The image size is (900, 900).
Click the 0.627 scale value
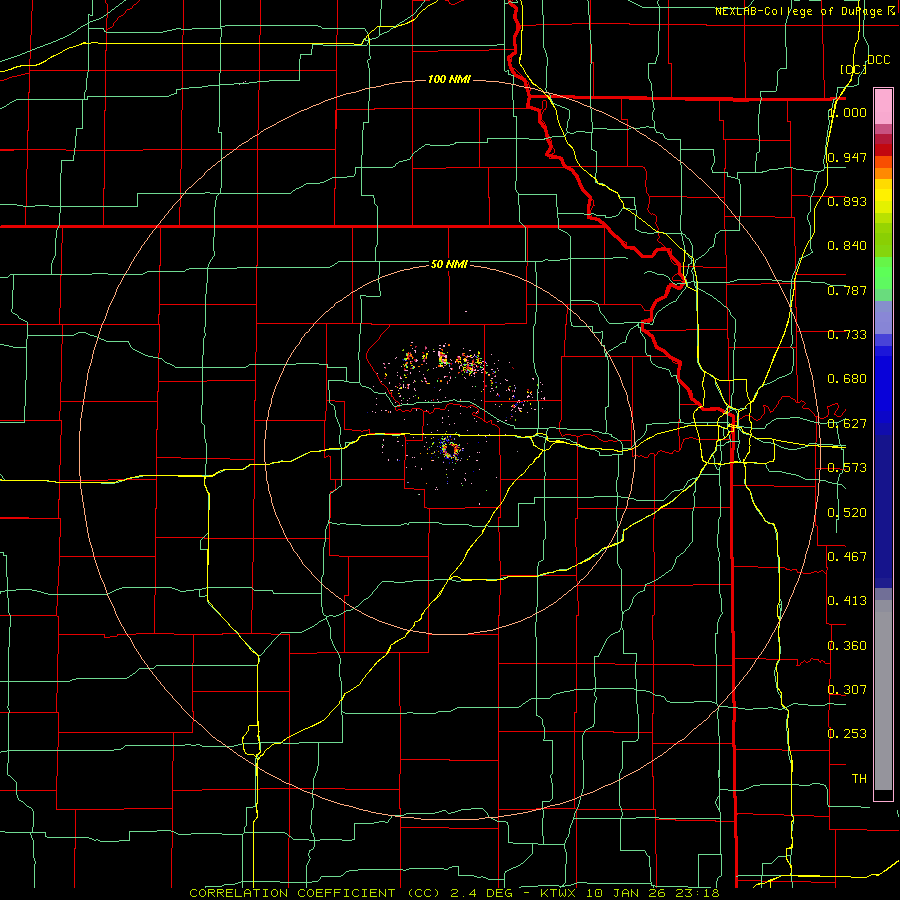(847, 424)
